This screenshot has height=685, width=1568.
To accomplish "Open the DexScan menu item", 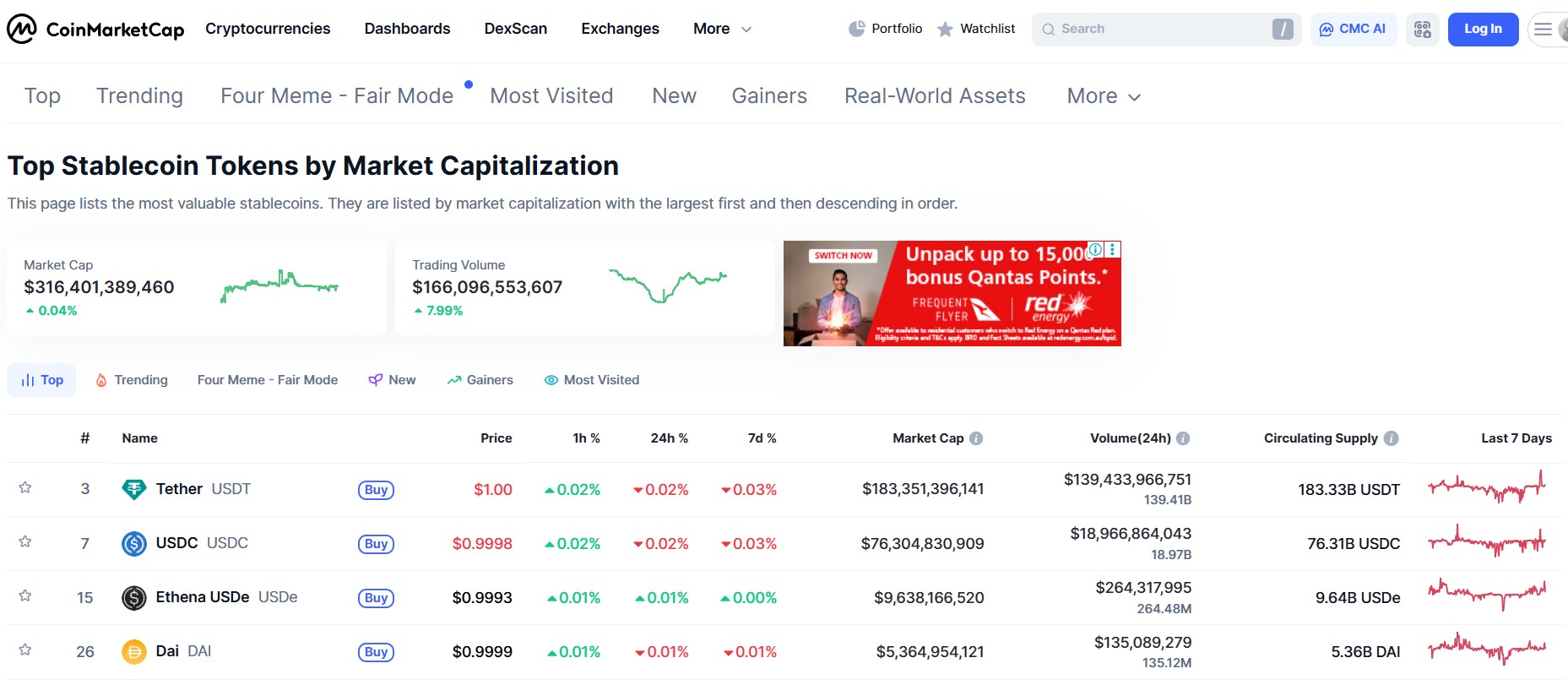I will pyautogui.click(x=515, y=29).
